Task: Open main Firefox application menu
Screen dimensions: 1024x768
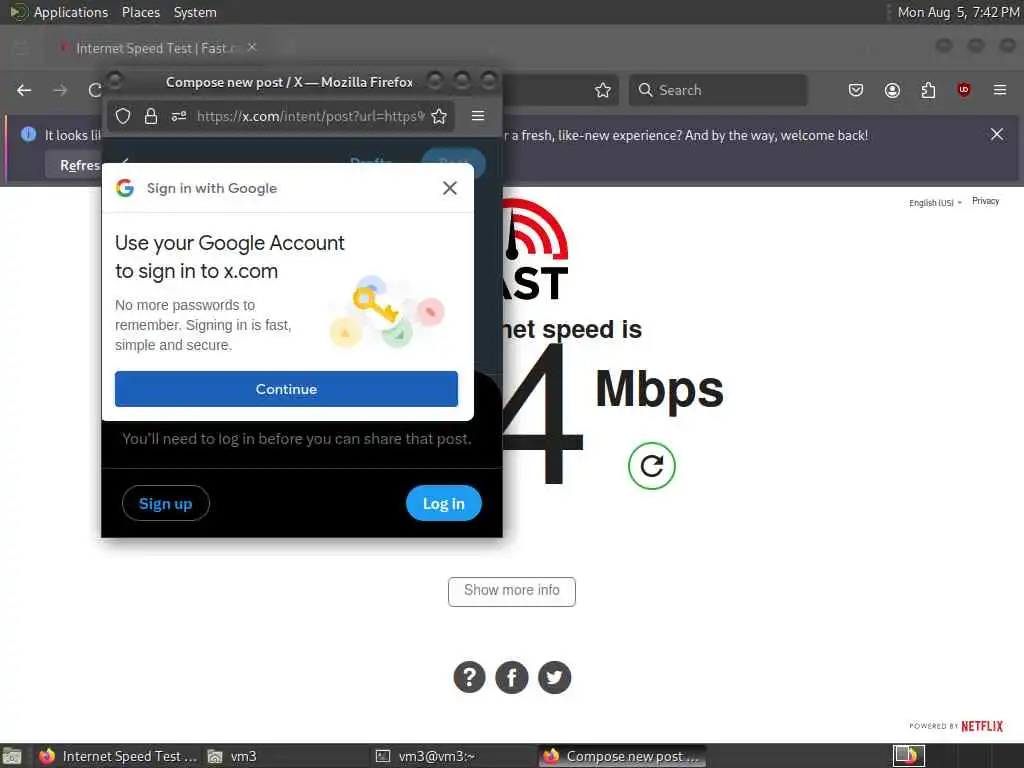Action: coord(1000,90)
